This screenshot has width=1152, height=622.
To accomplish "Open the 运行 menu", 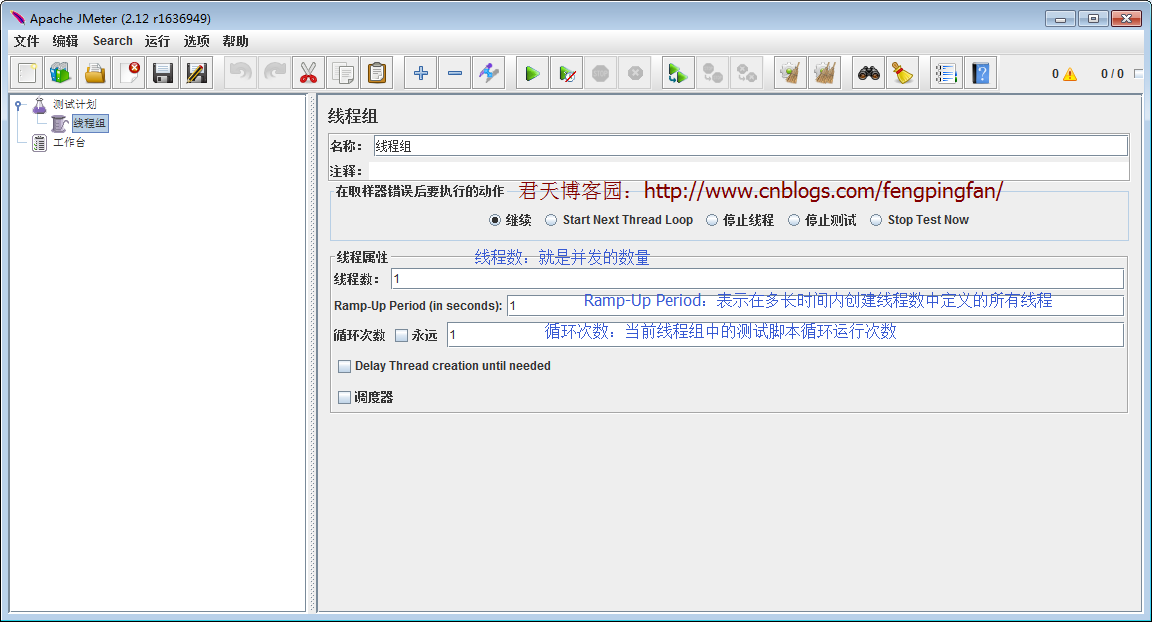I will click(157, 41).
